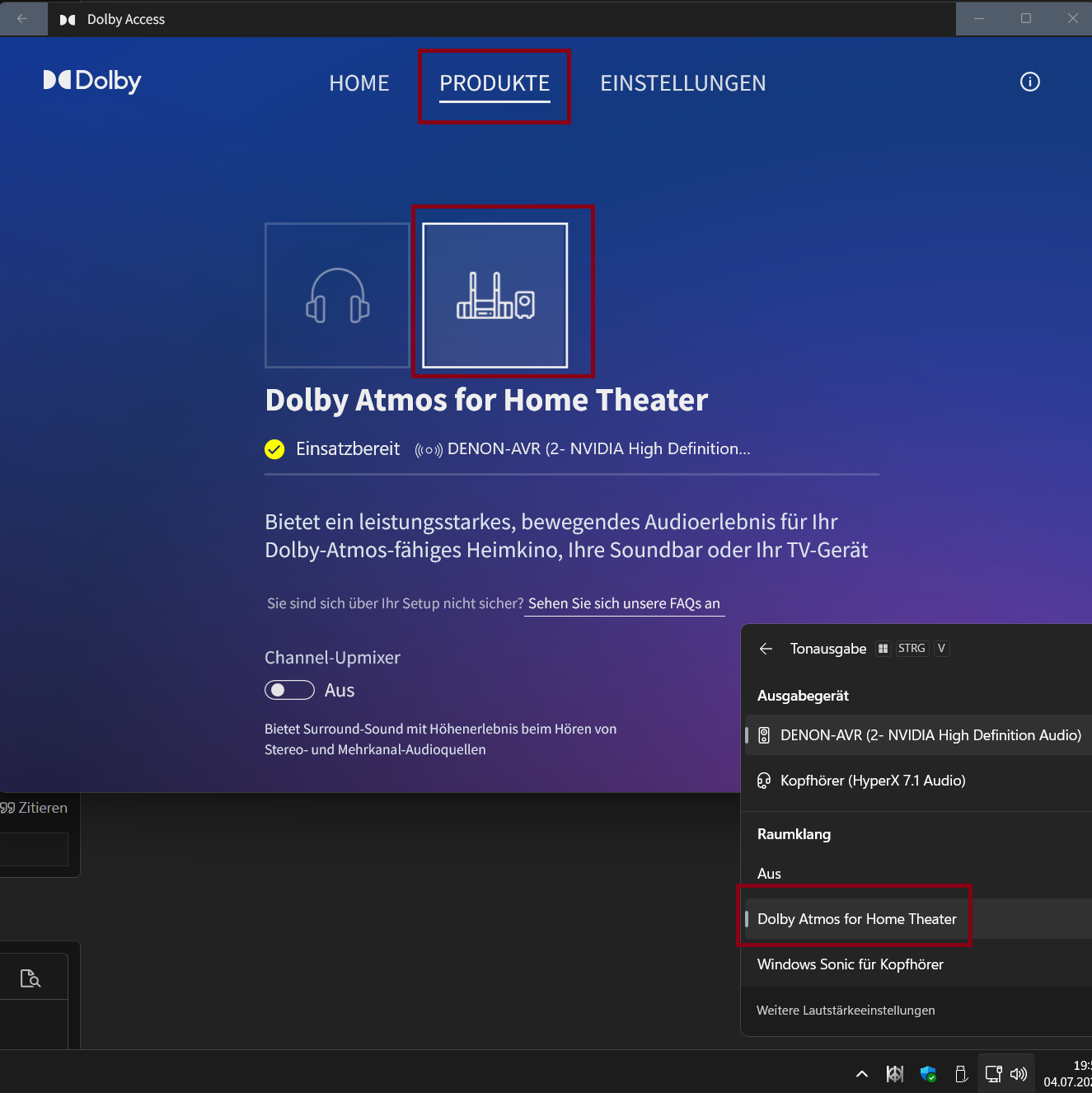The image size is (1092, 1093).
Task: Open Weitere Lautstärkeeinstellungen
Action: (x=846, y=1011)
